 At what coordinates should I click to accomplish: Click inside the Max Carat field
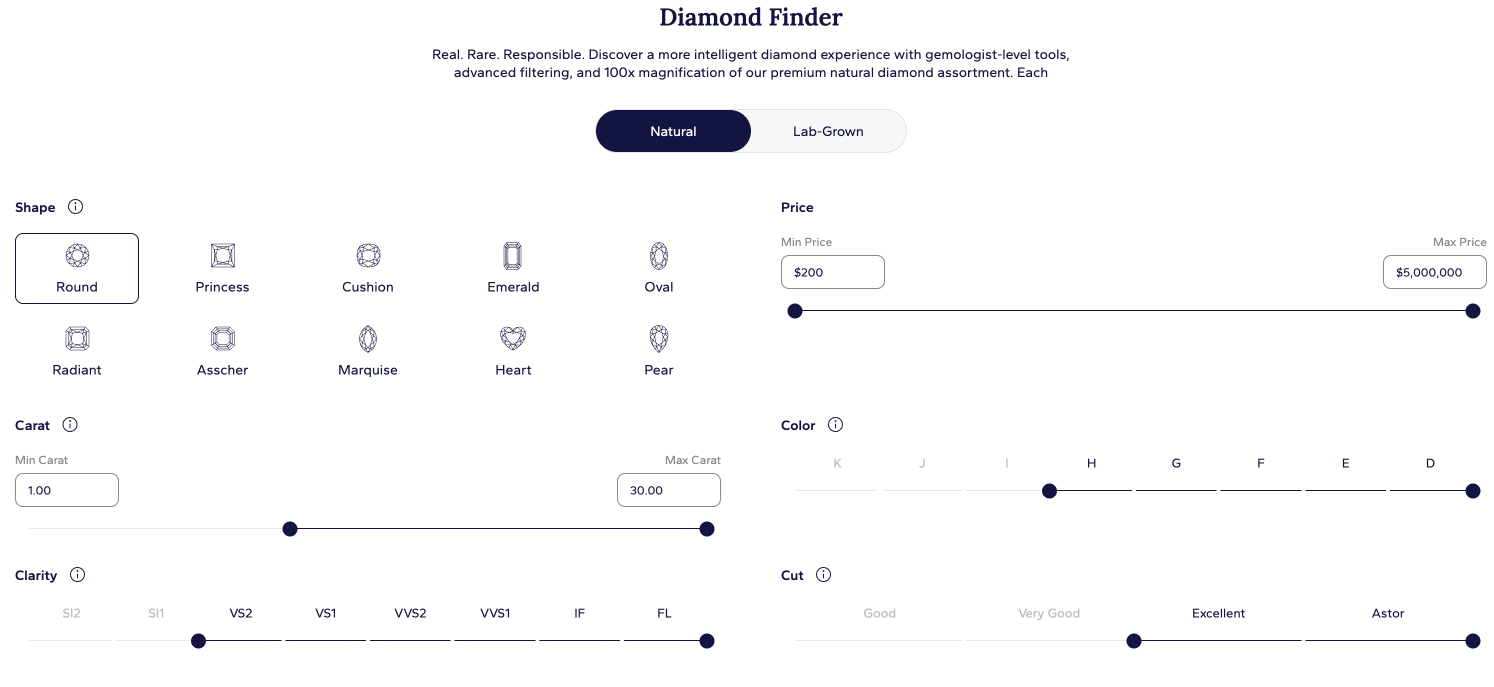[x=668, y=490]
